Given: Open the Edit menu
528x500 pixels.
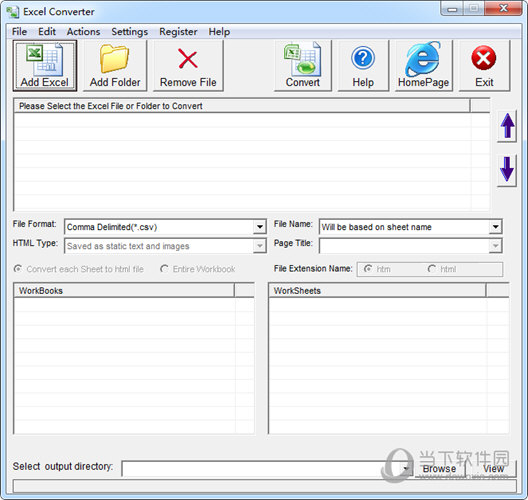Looking at the screenshot, I should [x=47, y=32].
